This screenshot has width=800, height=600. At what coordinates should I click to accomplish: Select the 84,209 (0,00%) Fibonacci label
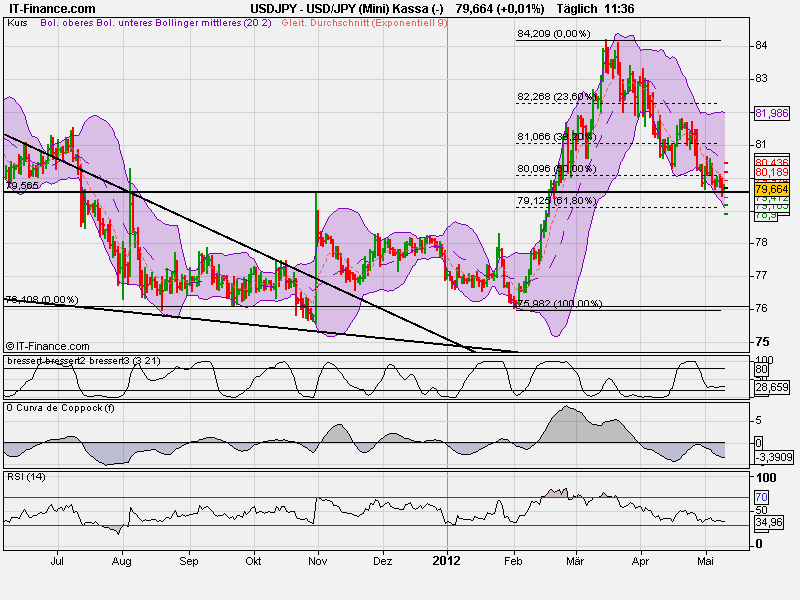point(554,34)
